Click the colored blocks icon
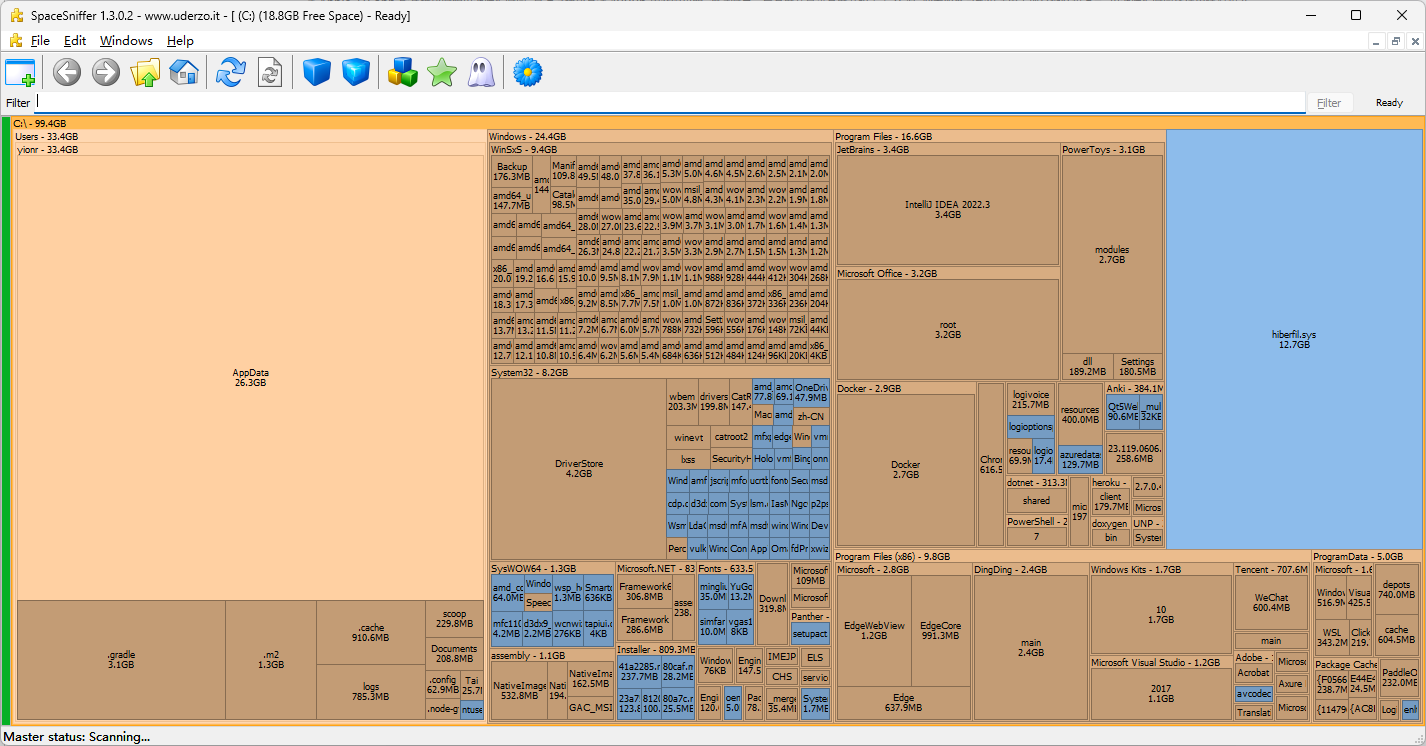Viewport: 1426px width, 746px height. coord(403,72)
